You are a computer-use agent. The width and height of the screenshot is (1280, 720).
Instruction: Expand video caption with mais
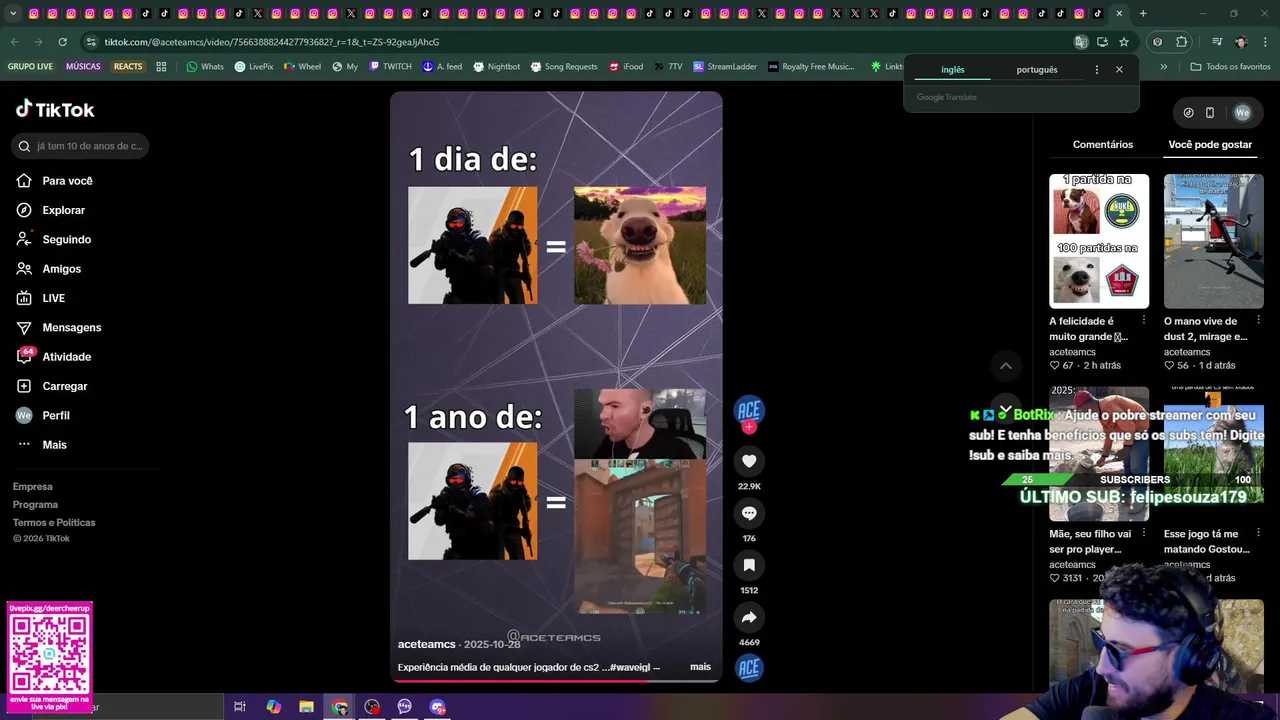click(x=700, y=667)
